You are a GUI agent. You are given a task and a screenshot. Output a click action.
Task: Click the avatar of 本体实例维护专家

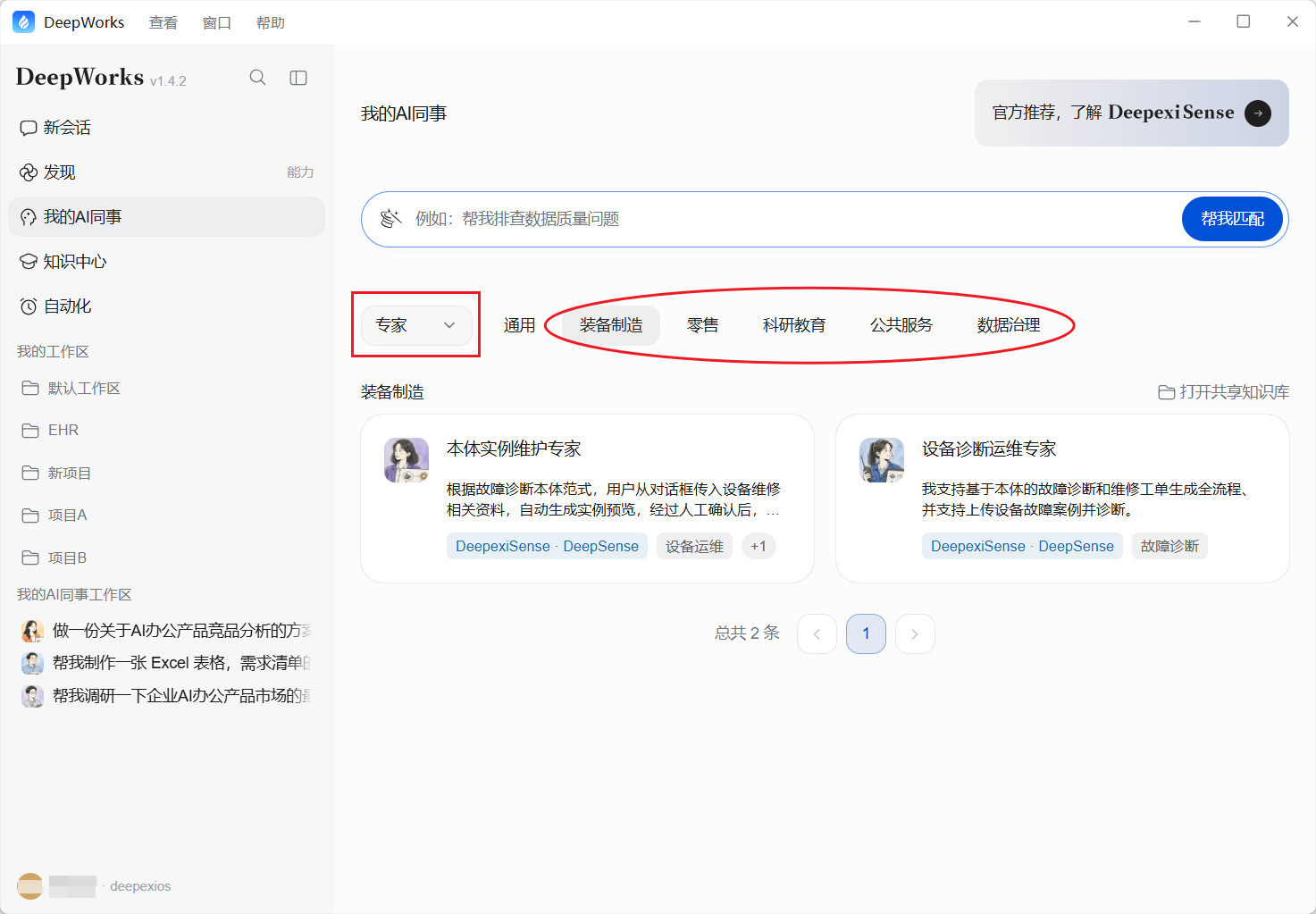407,460
